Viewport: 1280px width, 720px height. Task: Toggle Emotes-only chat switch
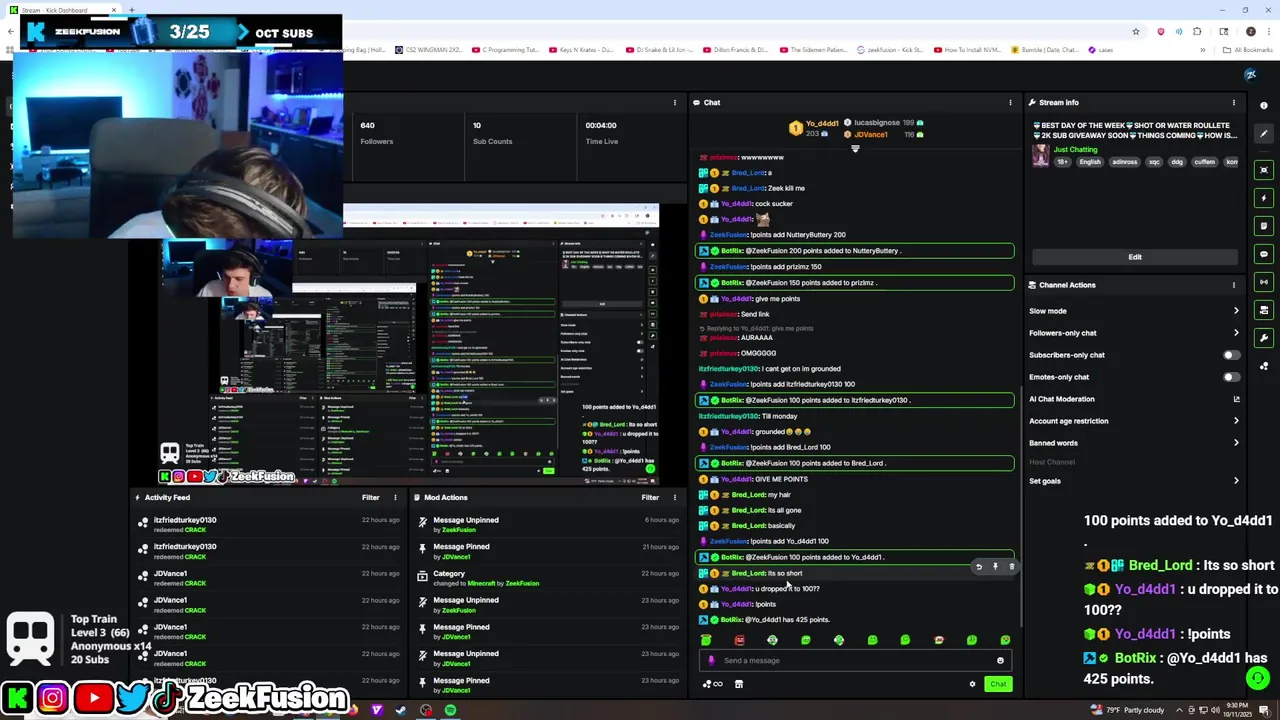coord(1230,377)
